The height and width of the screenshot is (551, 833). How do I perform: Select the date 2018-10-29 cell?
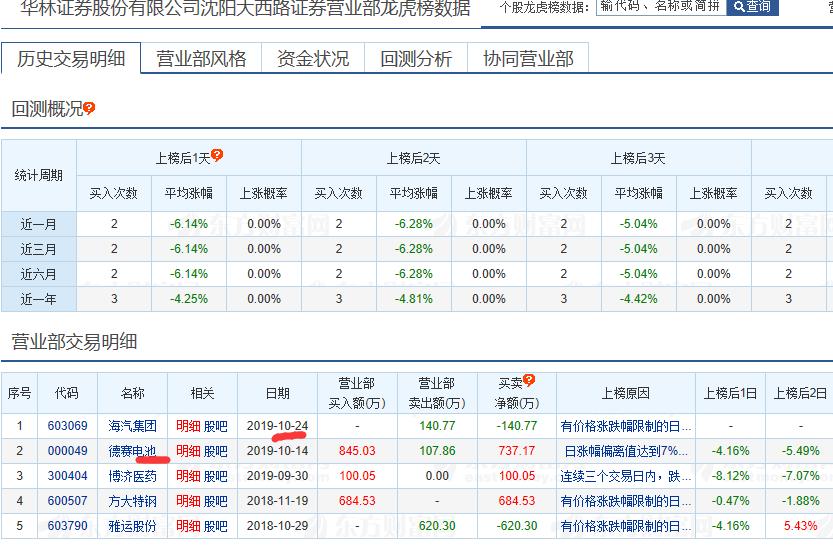tap(277, 525)
